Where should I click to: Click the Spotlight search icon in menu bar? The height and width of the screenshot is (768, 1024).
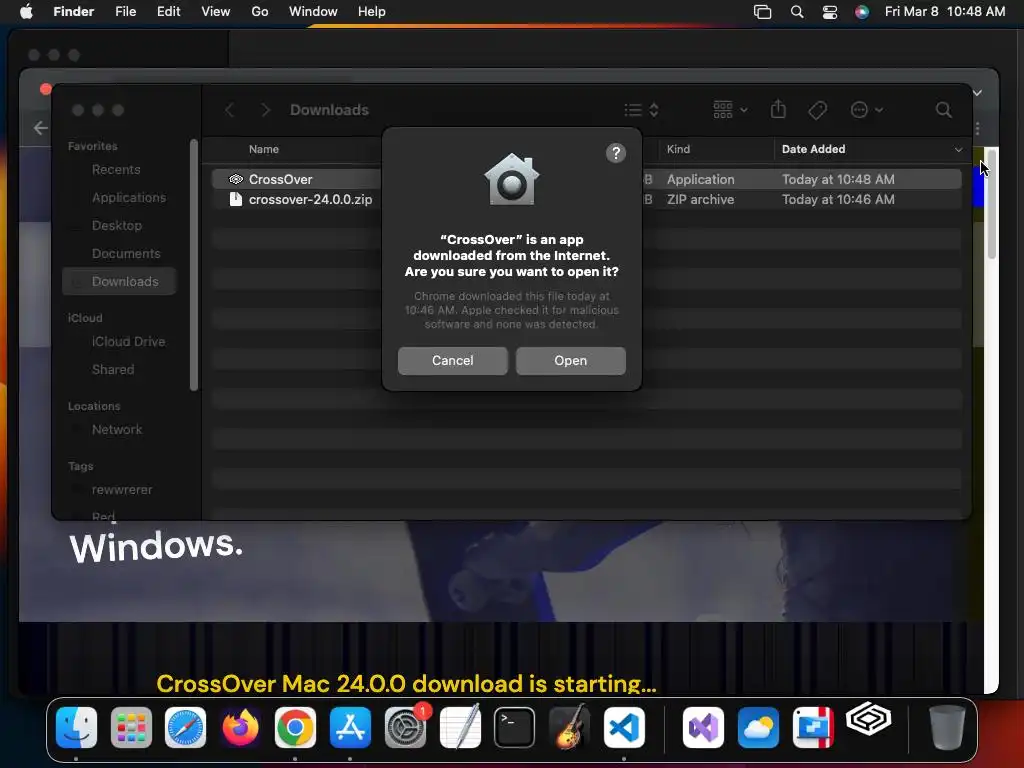pyautogui.click(x=797, y=12)
